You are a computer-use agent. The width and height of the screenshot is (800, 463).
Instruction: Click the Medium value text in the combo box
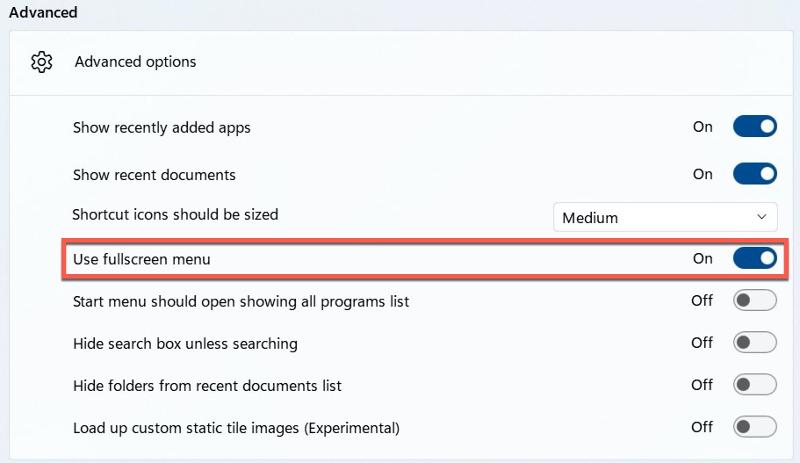tap(590, 218)
